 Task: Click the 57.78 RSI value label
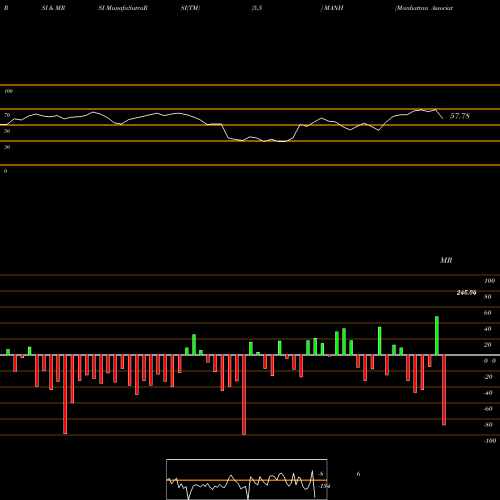460,116
